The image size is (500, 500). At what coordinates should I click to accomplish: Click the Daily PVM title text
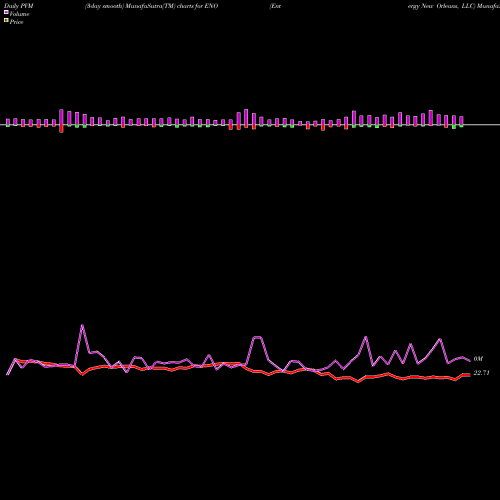pos(19,6)
